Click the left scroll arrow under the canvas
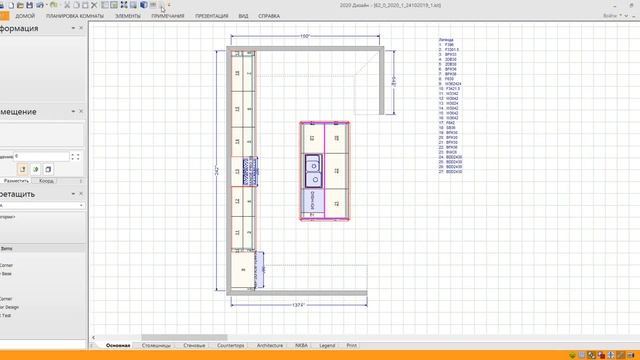Screen dimensions: 640x360 (93, 338)
